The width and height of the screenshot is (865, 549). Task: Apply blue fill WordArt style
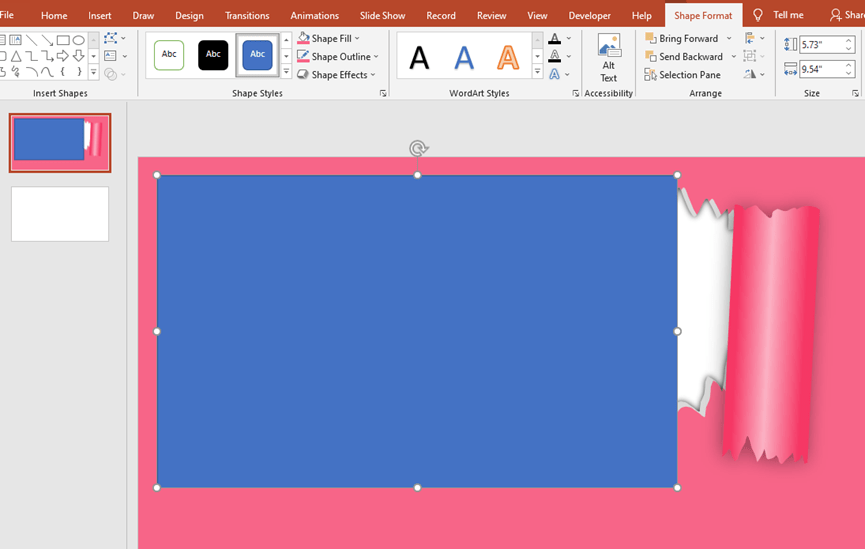tap(464, 57)
